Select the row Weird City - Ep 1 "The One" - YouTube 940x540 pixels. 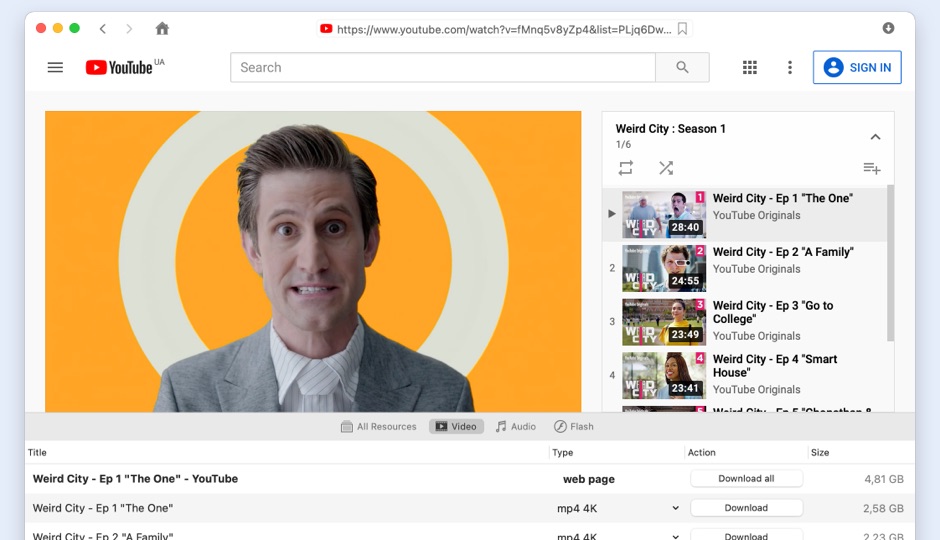pos(469,479)
